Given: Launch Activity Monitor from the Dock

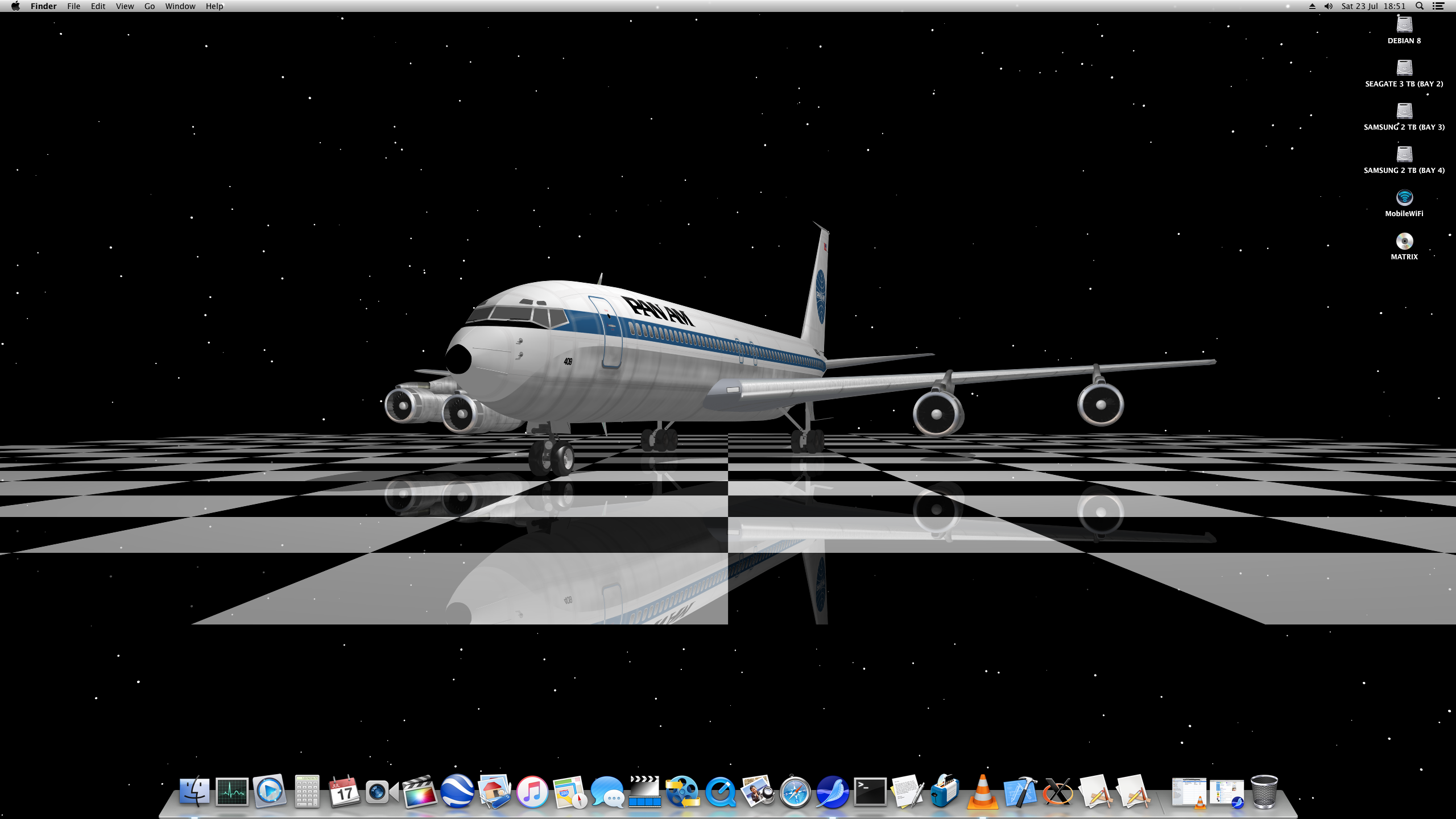Looking at the screenshot, I should pyautogui.click(x=232, y=791).
